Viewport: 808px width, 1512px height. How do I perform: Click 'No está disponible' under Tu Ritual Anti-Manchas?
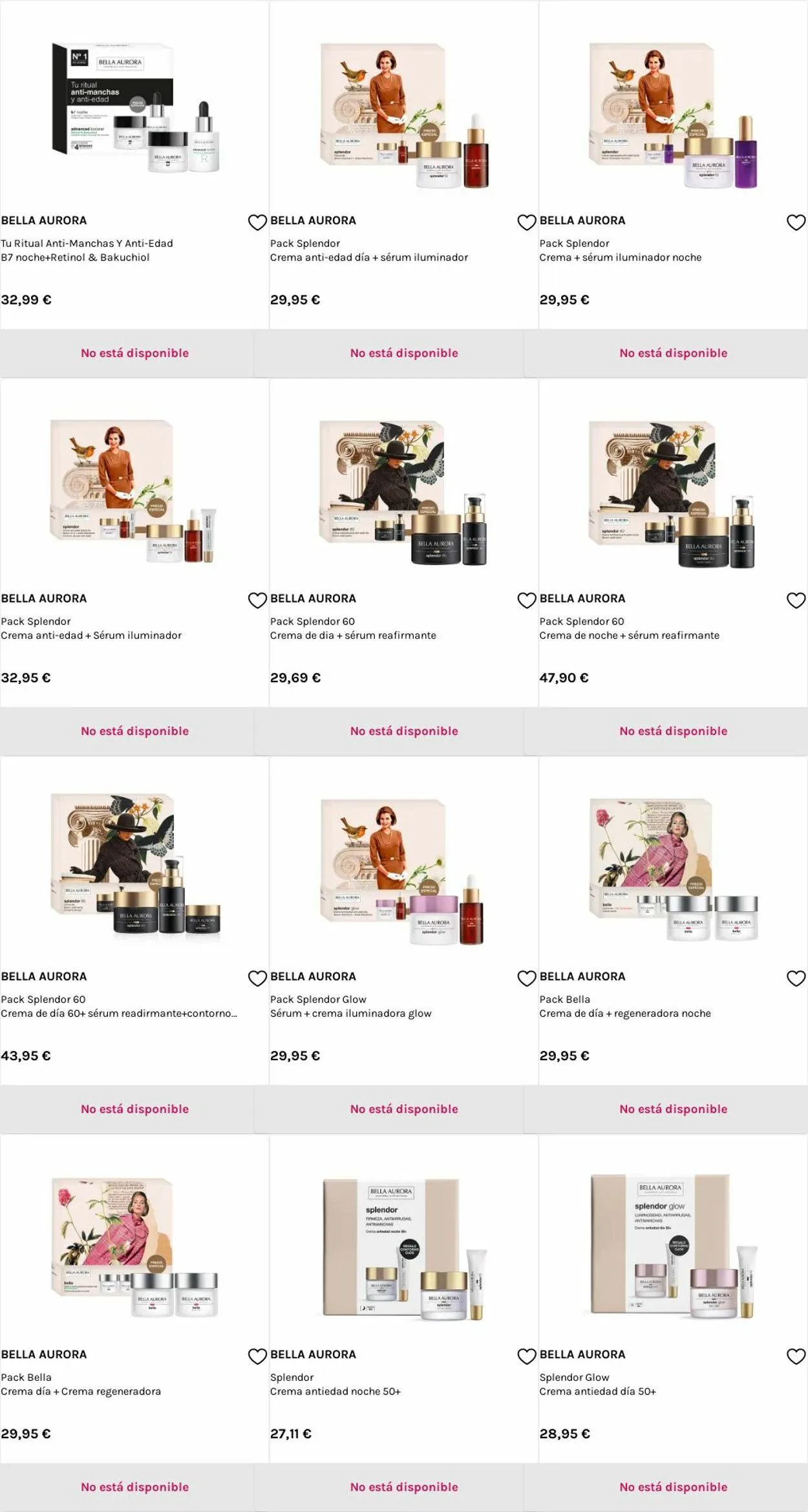(134, 353)
